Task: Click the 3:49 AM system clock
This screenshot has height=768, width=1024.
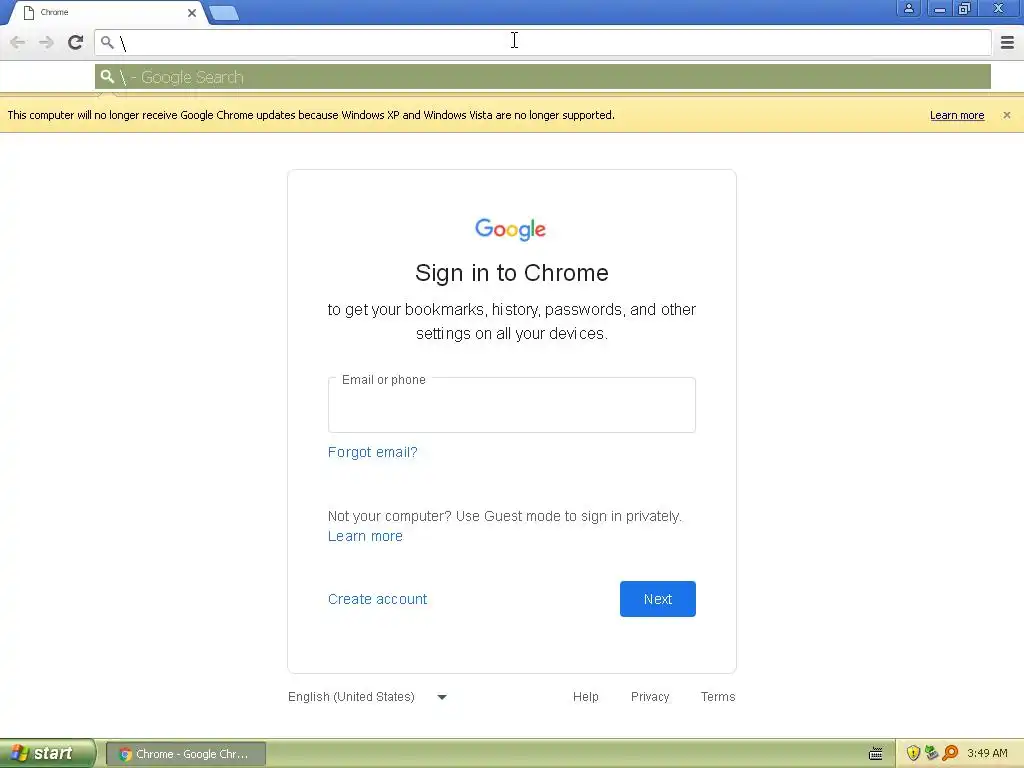Action: coord(987,754)
